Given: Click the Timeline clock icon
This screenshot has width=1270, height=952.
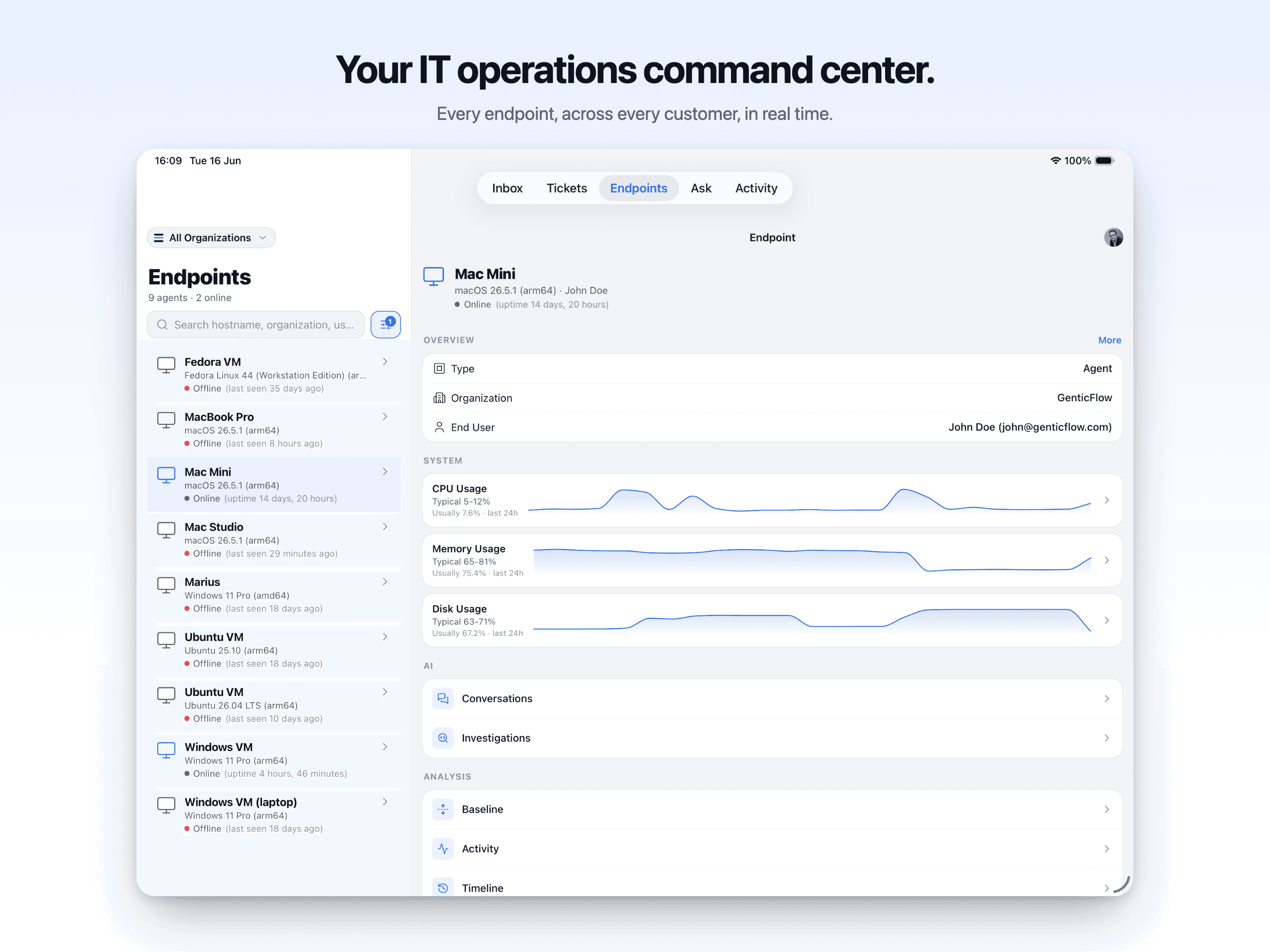Looking at the screenshot, I should click(x=443, y=888).
